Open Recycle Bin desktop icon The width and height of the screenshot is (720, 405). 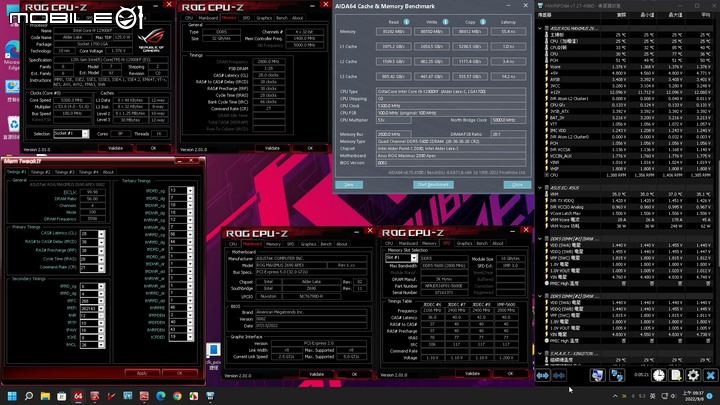(x=12, y=127)
